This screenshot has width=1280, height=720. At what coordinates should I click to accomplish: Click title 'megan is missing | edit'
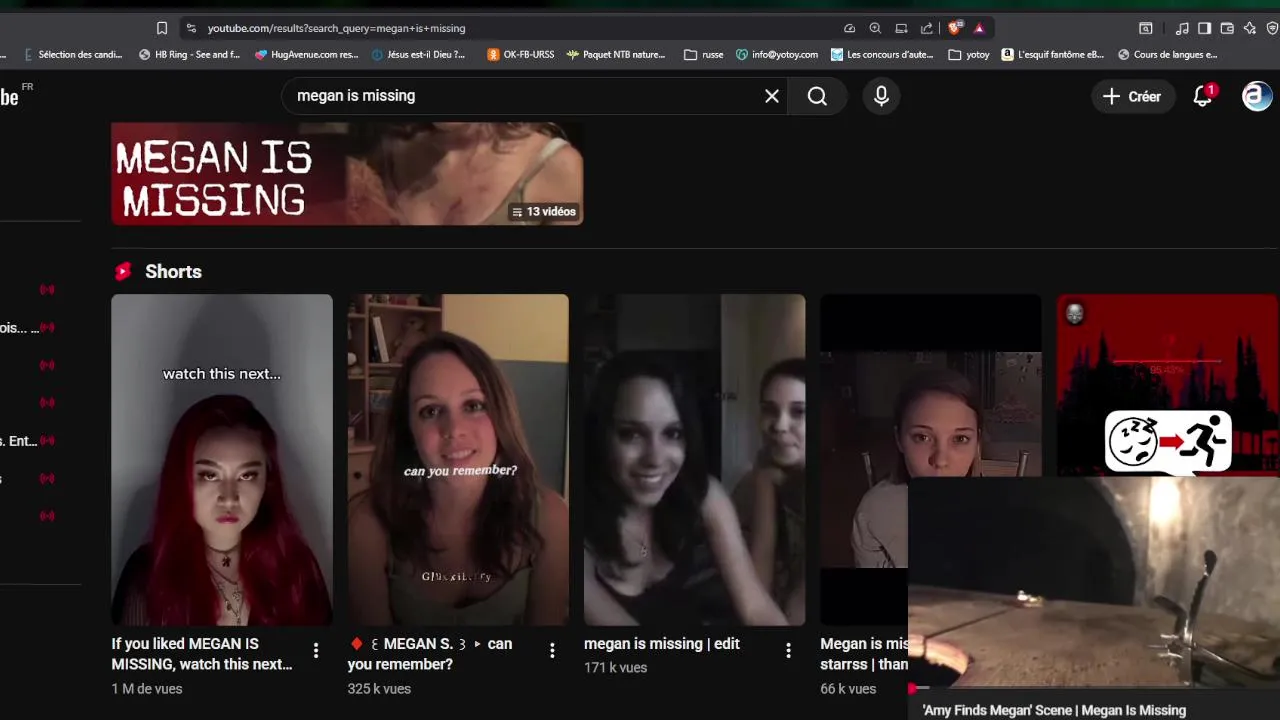click(662, 644)
